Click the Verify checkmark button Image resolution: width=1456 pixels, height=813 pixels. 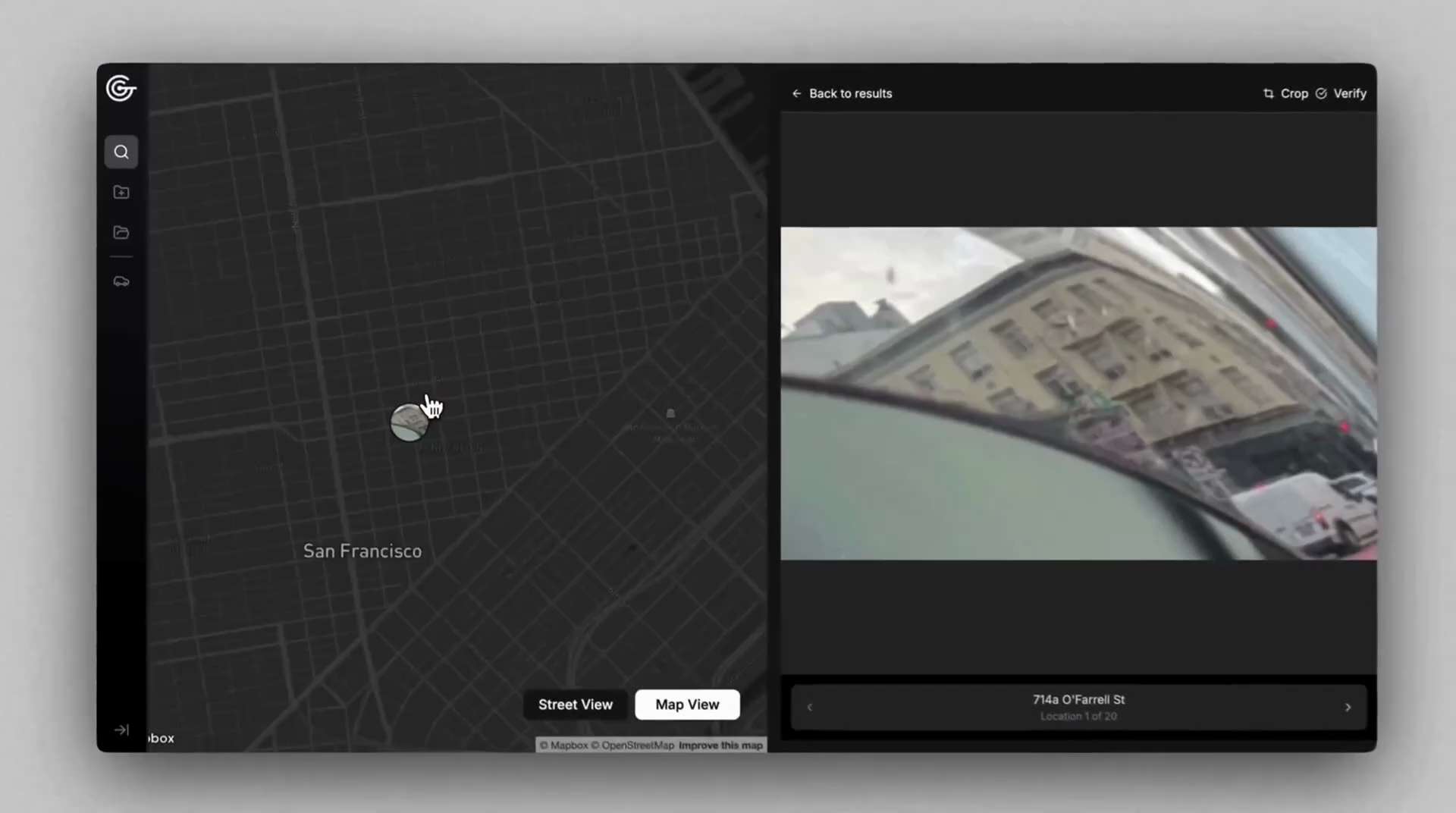pos(1341,93)
